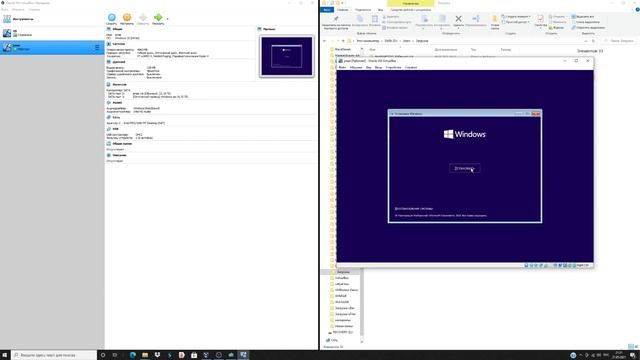Viewport: 640px width, 360px height.
Task: Click Explorer navigation pane scrollbar
Action: pos(362,302)
